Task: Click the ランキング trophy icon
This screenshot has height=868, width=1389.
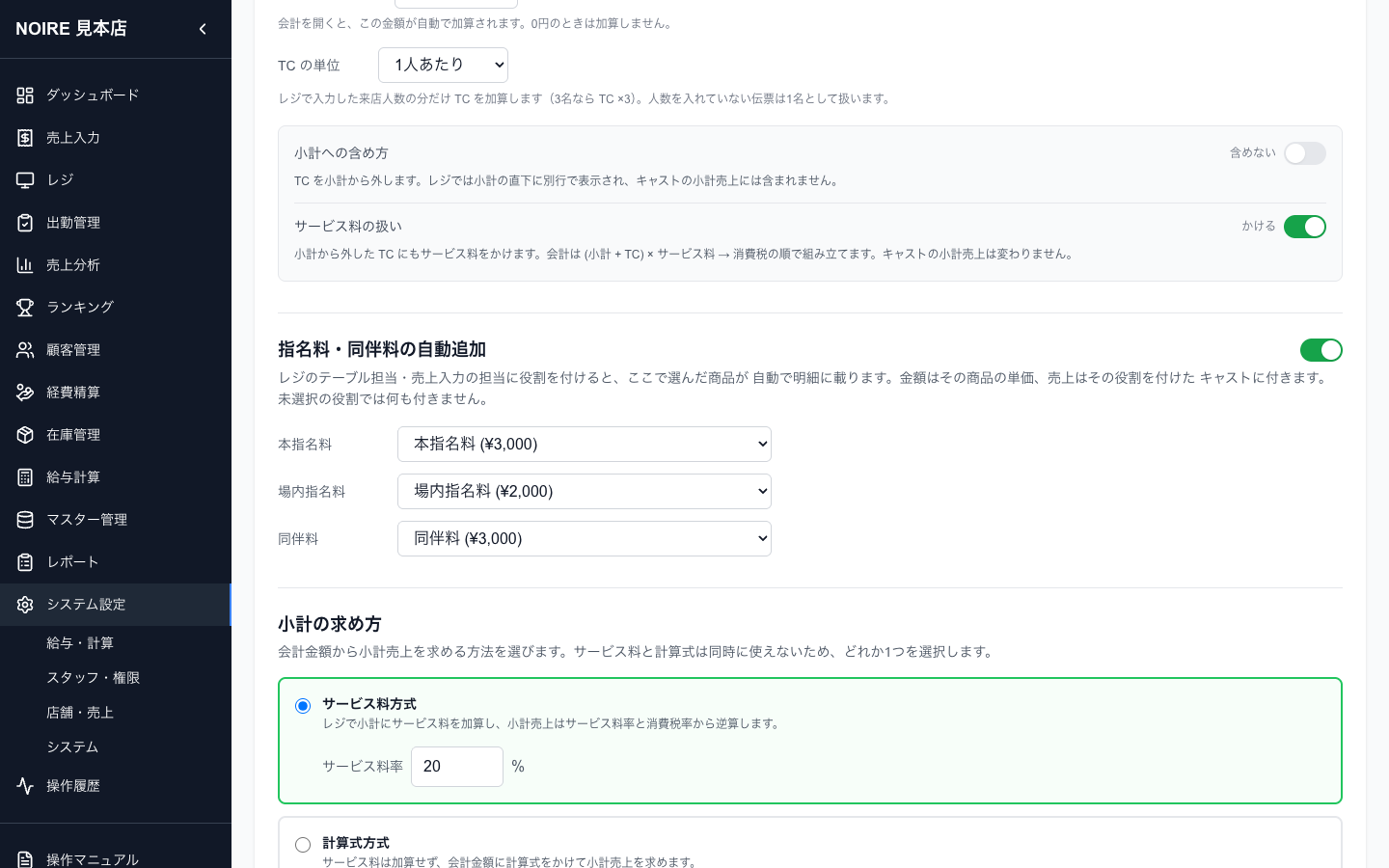Action: pyautogui.click(x=25, y=308)
